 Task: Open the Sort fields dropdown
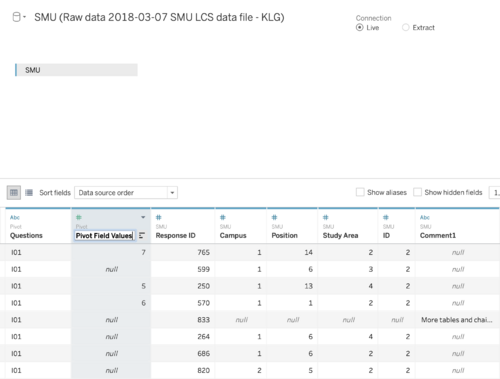click(126, 193)
